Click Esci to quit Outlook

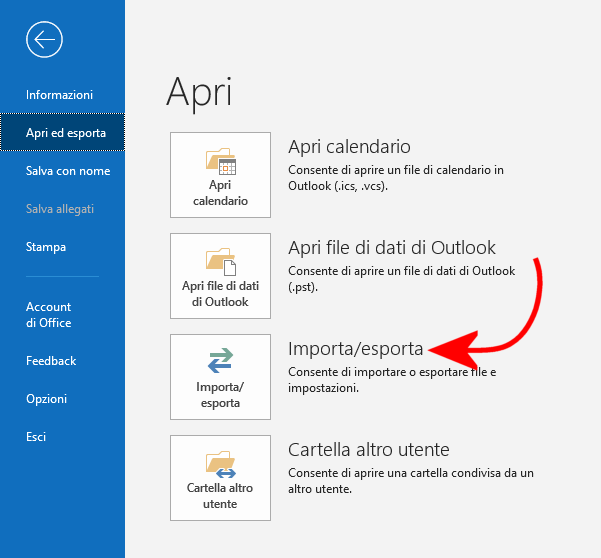coord(36,437)
